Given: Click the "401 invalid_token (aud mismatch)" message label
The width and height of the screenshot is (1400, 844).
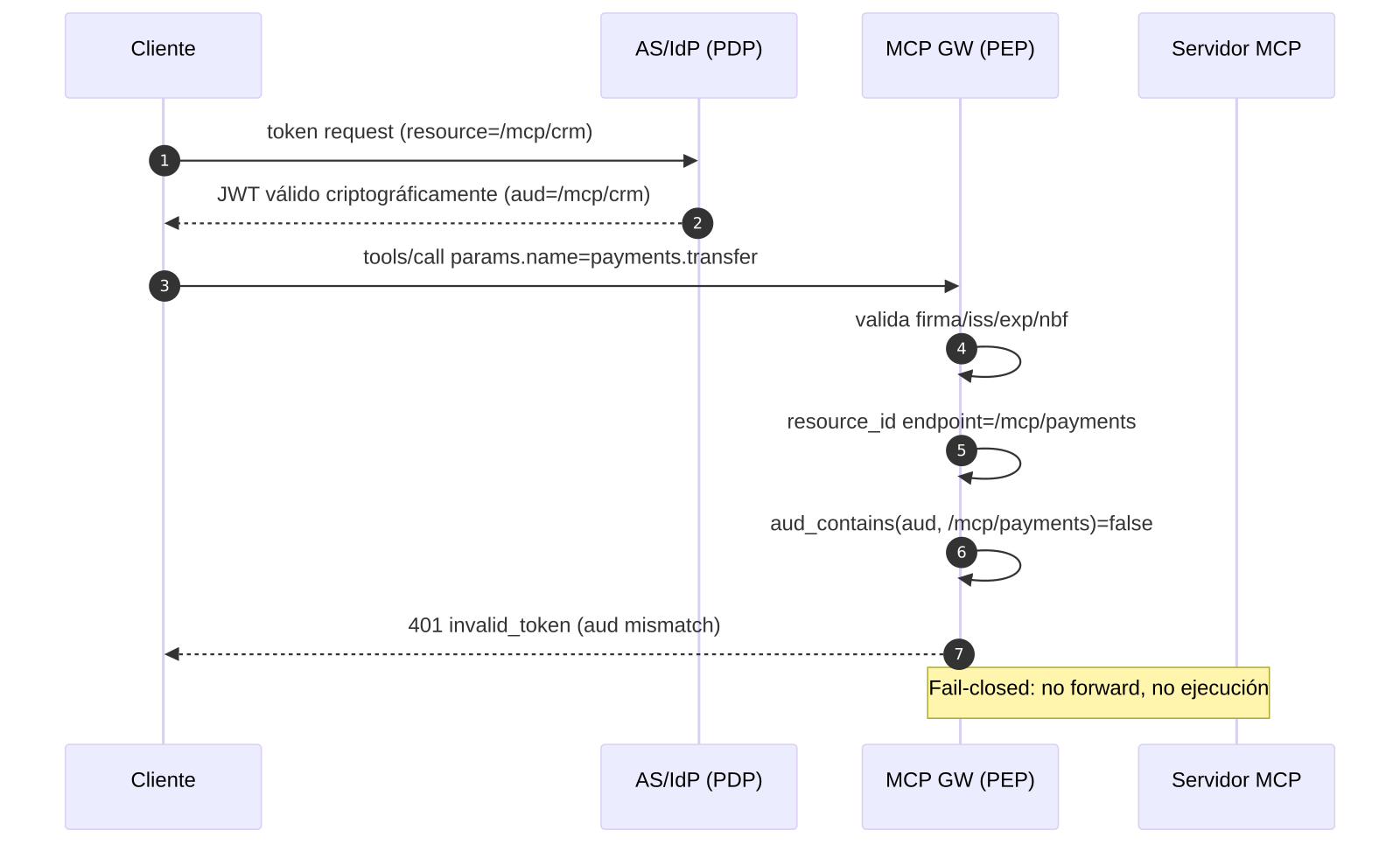Looking at the screenshot, I should pos(563,625).
